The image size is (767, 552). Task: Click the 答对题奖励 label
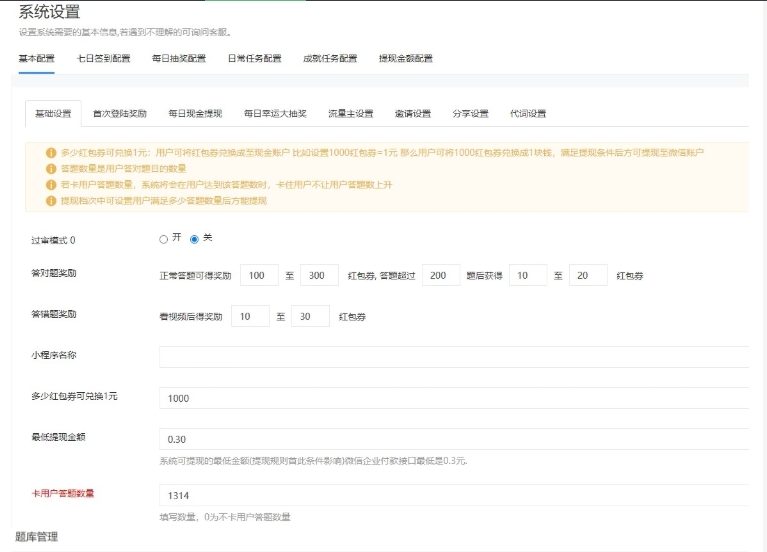coord(54,273)
